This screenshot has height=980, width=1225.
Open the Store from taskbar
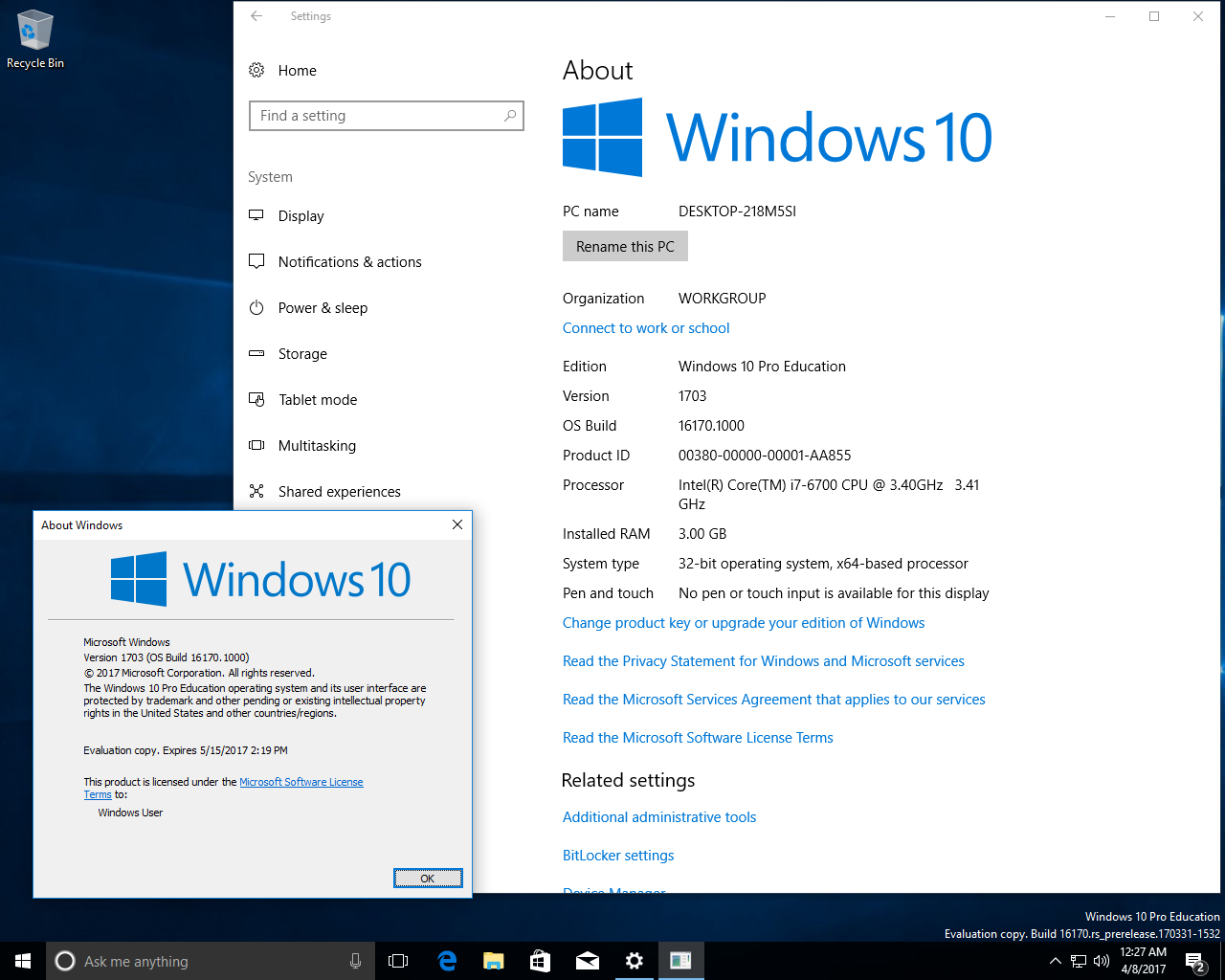tap(541, 961)
